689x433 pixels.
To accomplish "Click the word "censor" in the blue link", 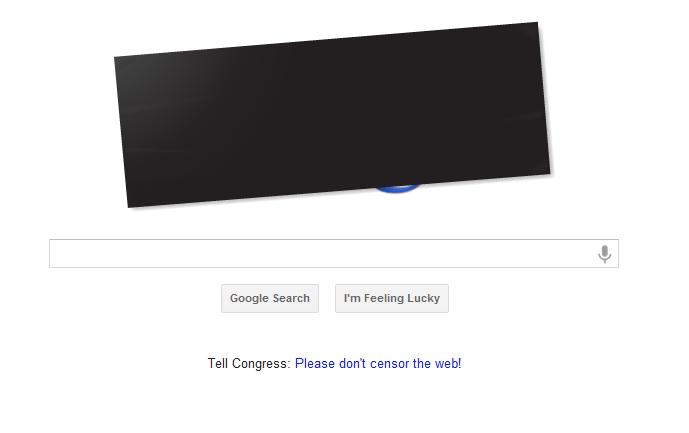I will pos(389,364).
